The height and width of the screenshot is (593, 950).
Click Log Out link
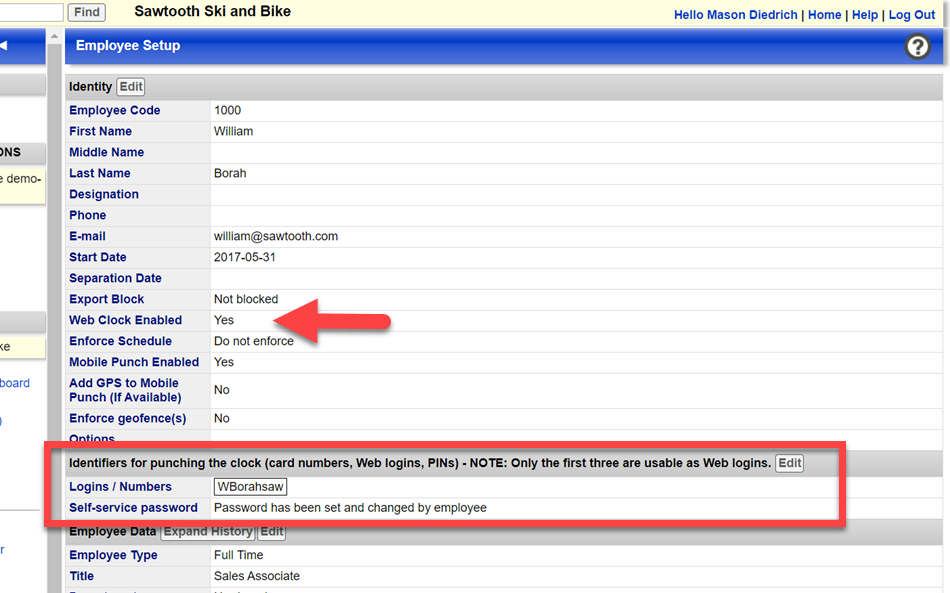tap(911, 15)
